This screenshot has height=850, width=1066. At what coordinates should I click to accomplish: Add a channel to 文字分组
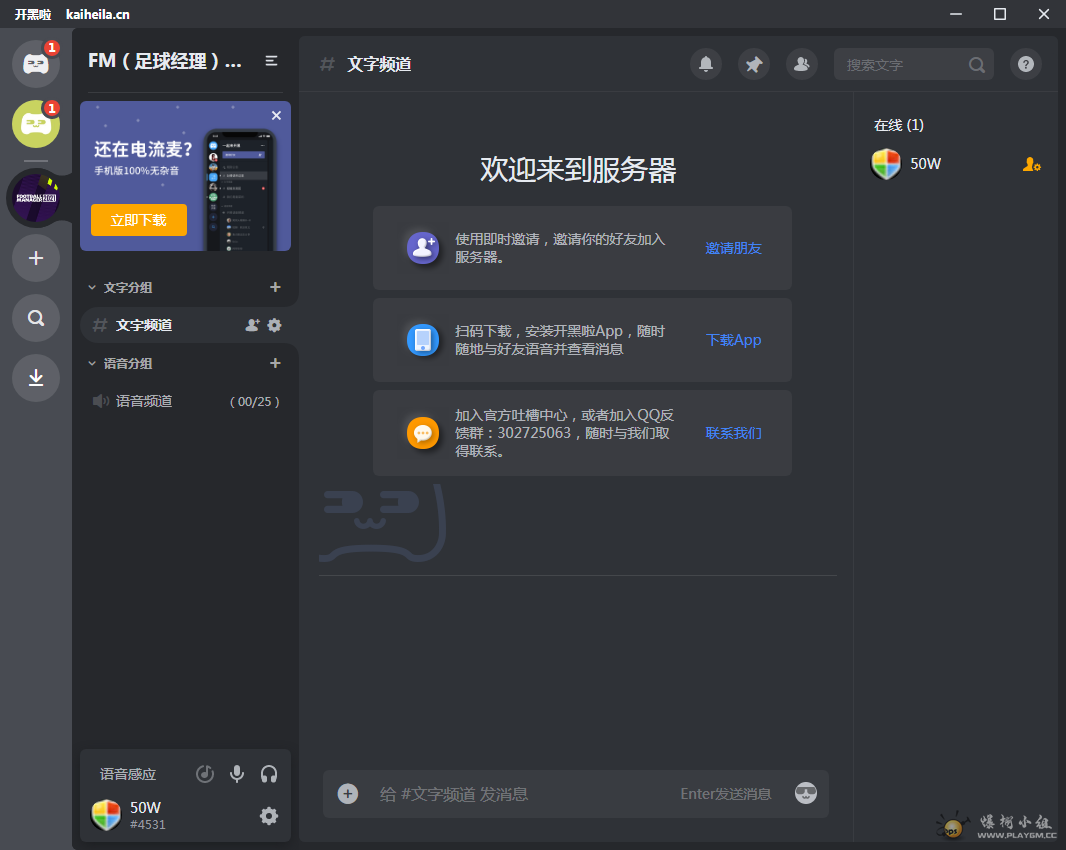(x=275, y=287)
